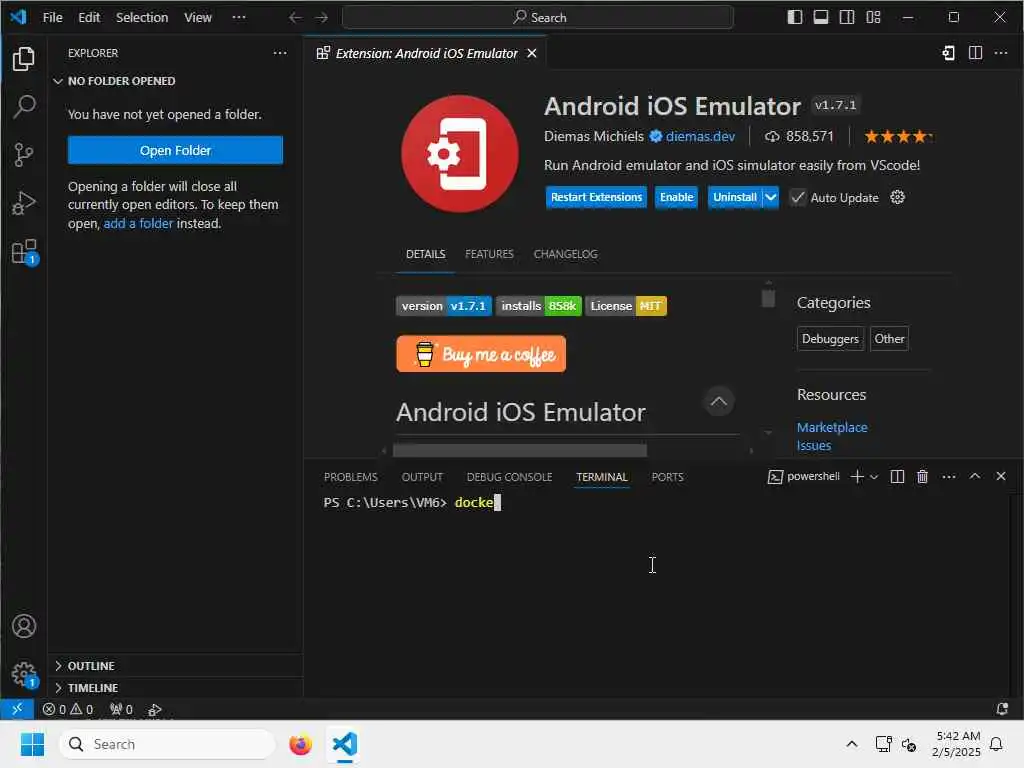Open the Source Control view
The height and width of the screenshot is (768, 1024).
(x=24, y=155)
